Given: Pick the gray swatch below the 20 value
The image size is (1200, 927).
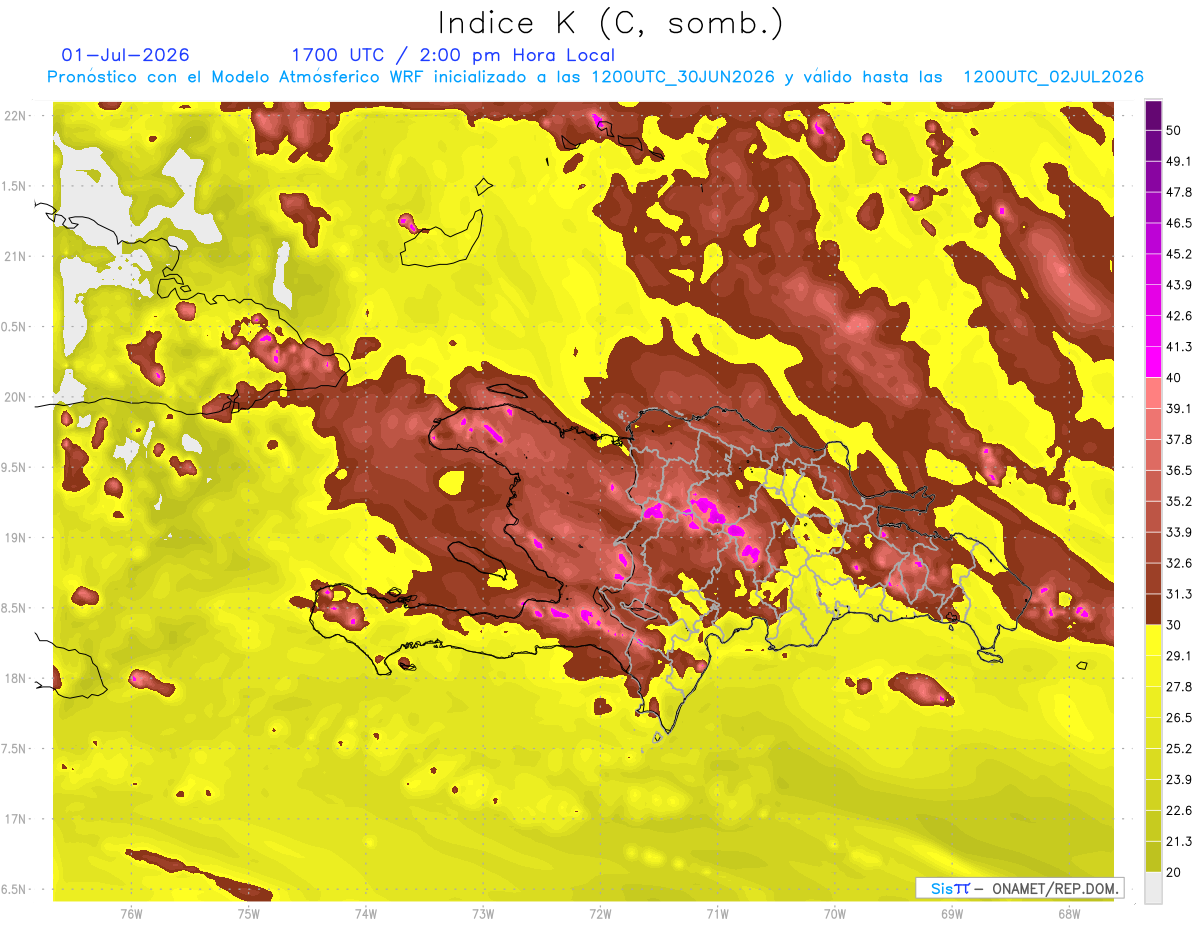Looking at the screenshot, I should (x=1153, y=888).
